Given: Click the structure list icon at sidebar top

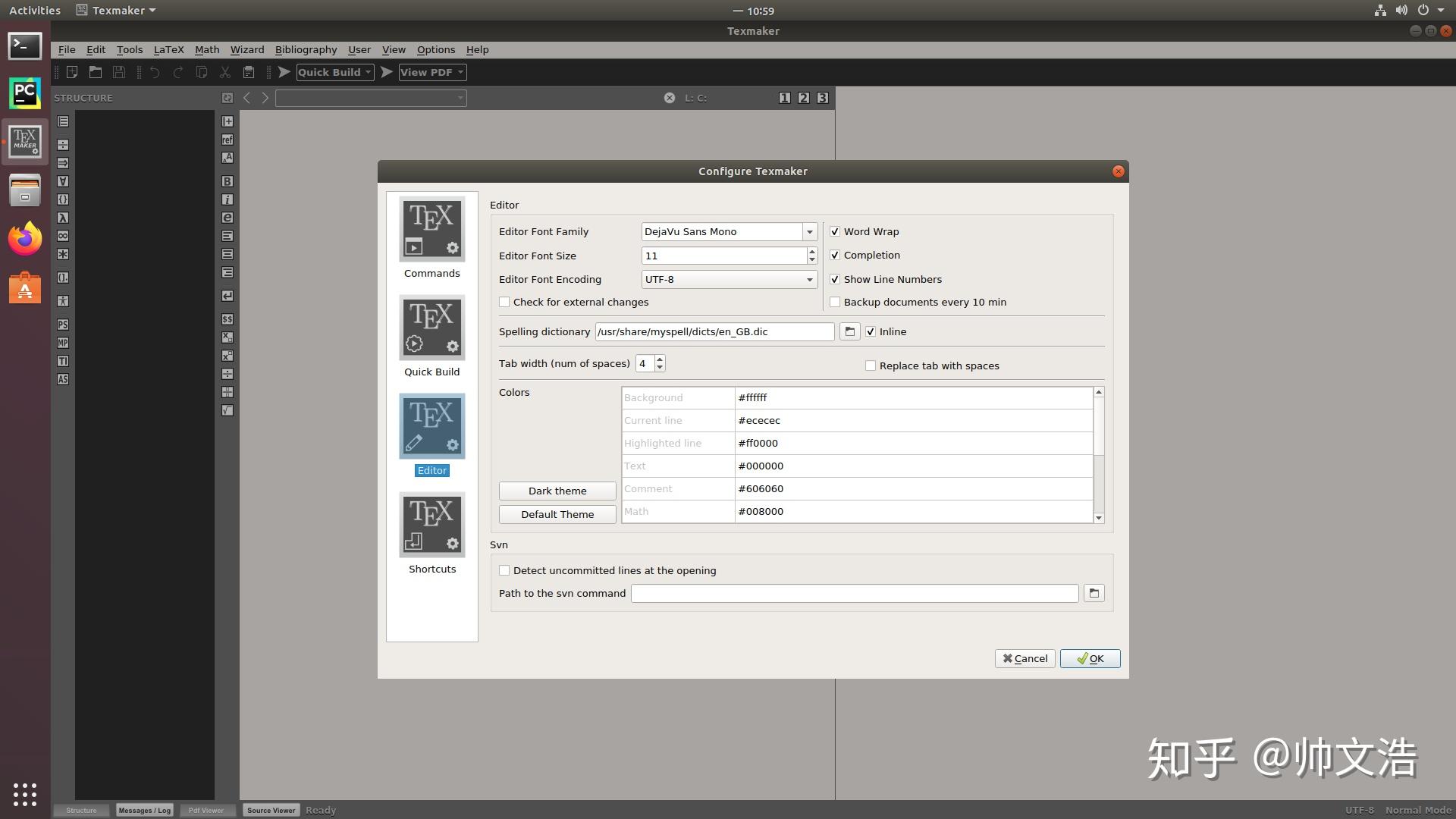Looking at the screenshot, I should [63, 121].
